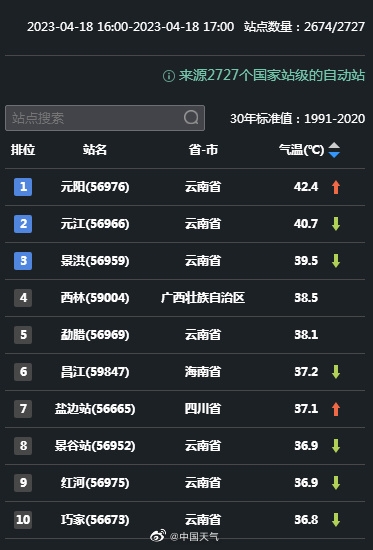Click the red up arrow beside 42.4
The image size is (373, 550).
pyautogui.click(x=336, y=187)
